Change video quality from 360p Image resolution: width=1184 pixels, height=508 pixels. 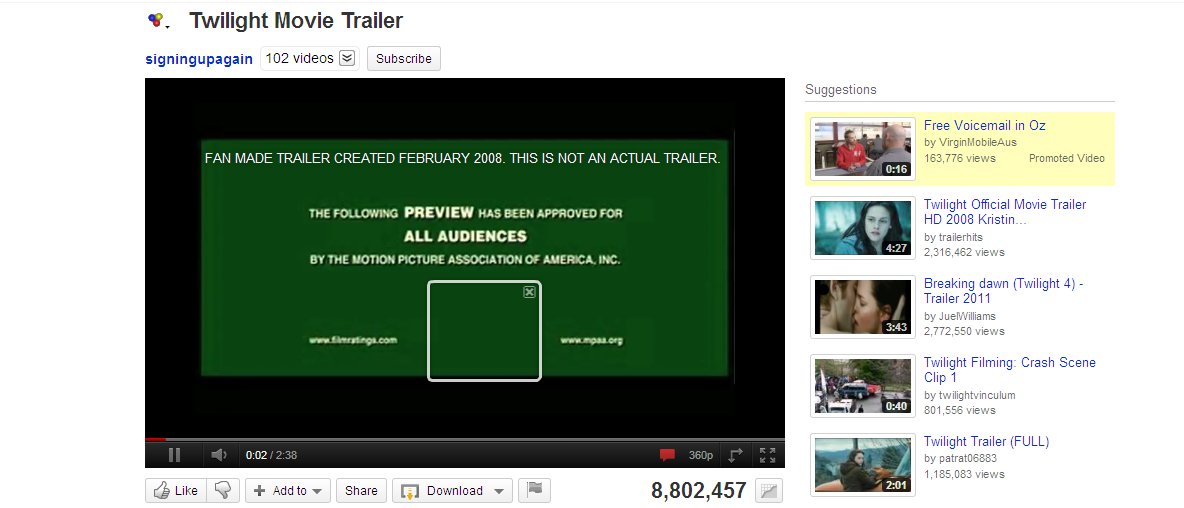point(701,455)
